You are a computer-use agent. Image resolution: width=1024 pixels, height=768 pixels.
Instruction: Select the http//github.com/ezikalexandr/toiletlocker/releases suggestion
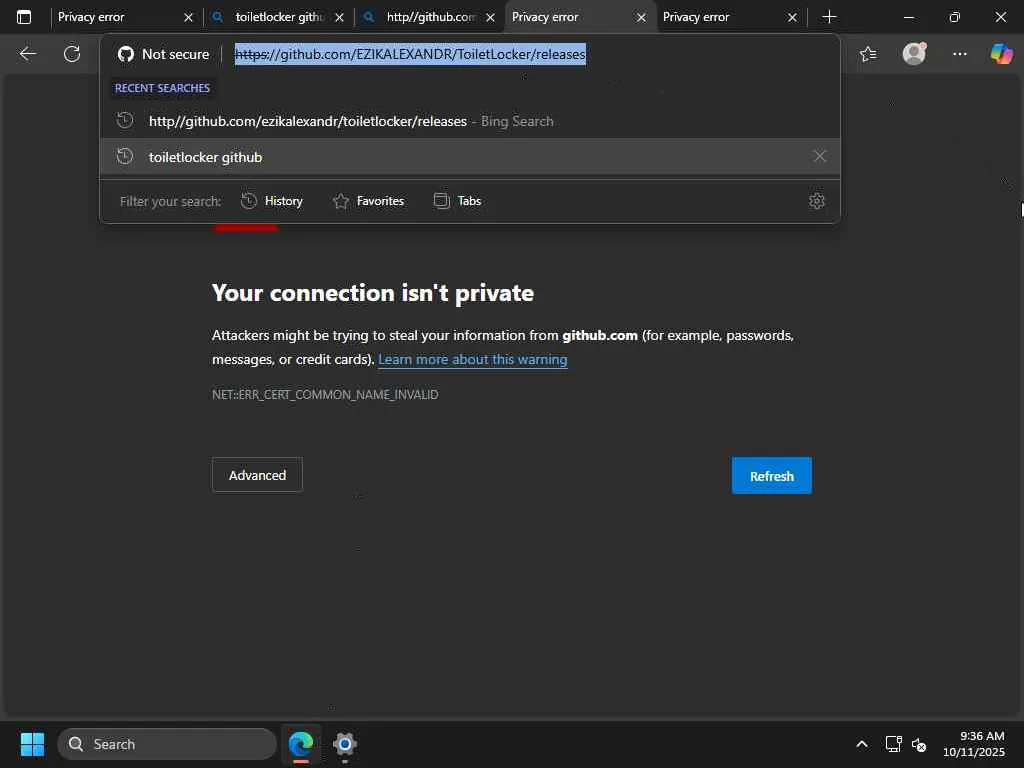coord(470,121)
